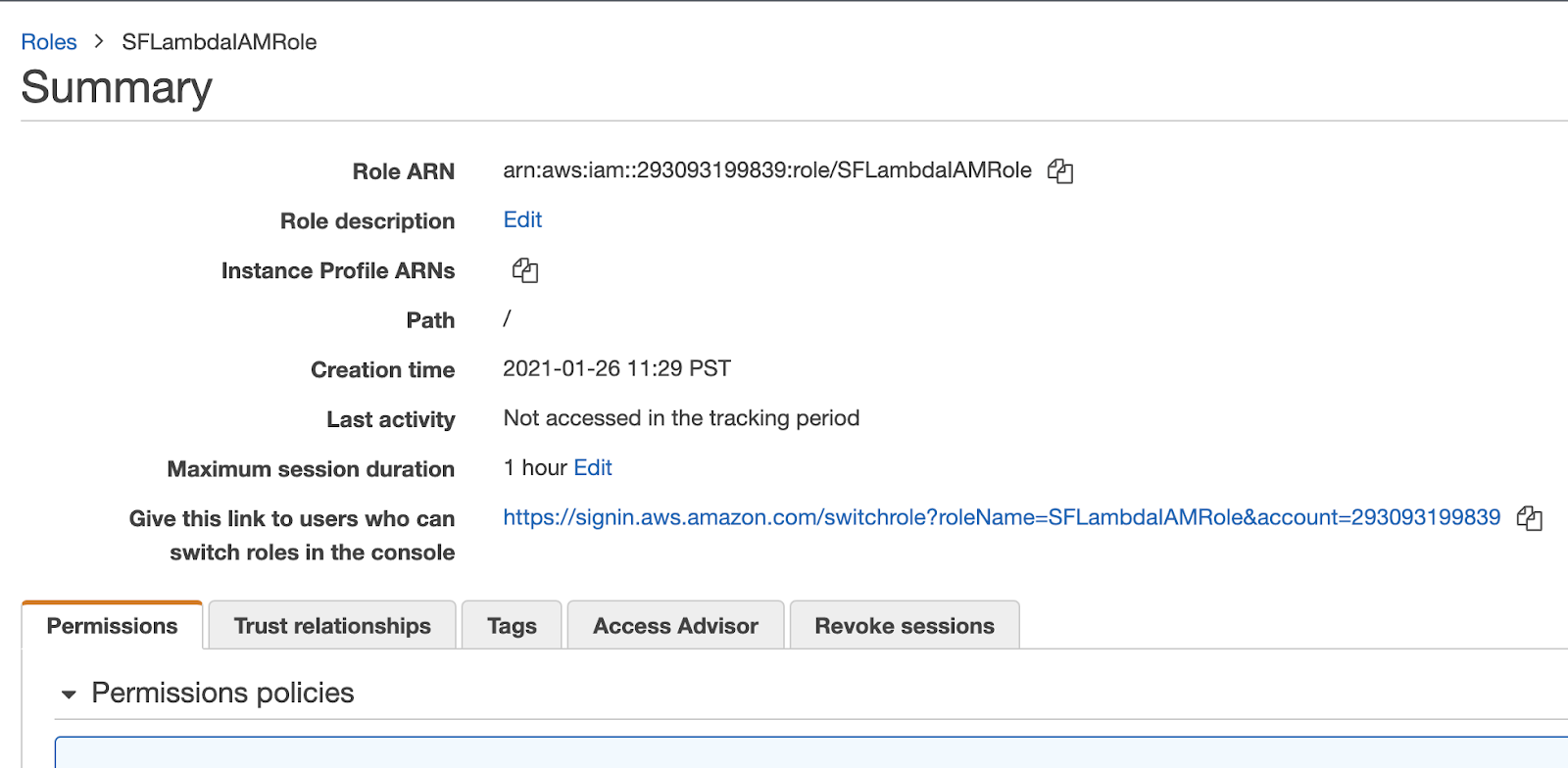Navigate back to Roles via breadcrumb

click(49, 42)
